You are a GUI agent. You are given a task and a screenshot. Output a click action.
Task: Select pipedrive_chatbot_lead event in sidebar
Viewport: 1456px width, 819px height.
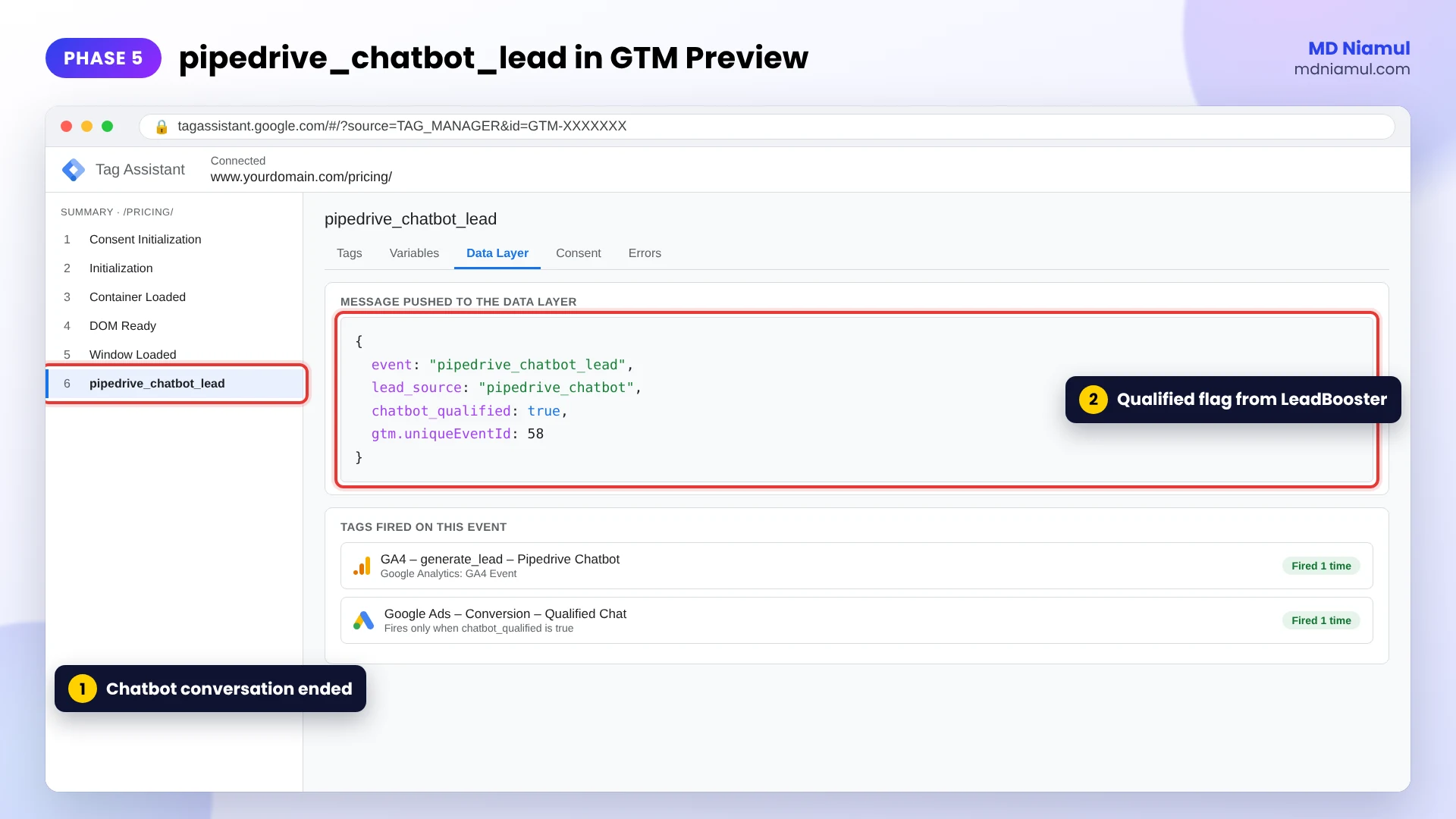click(x=176, y=384)
